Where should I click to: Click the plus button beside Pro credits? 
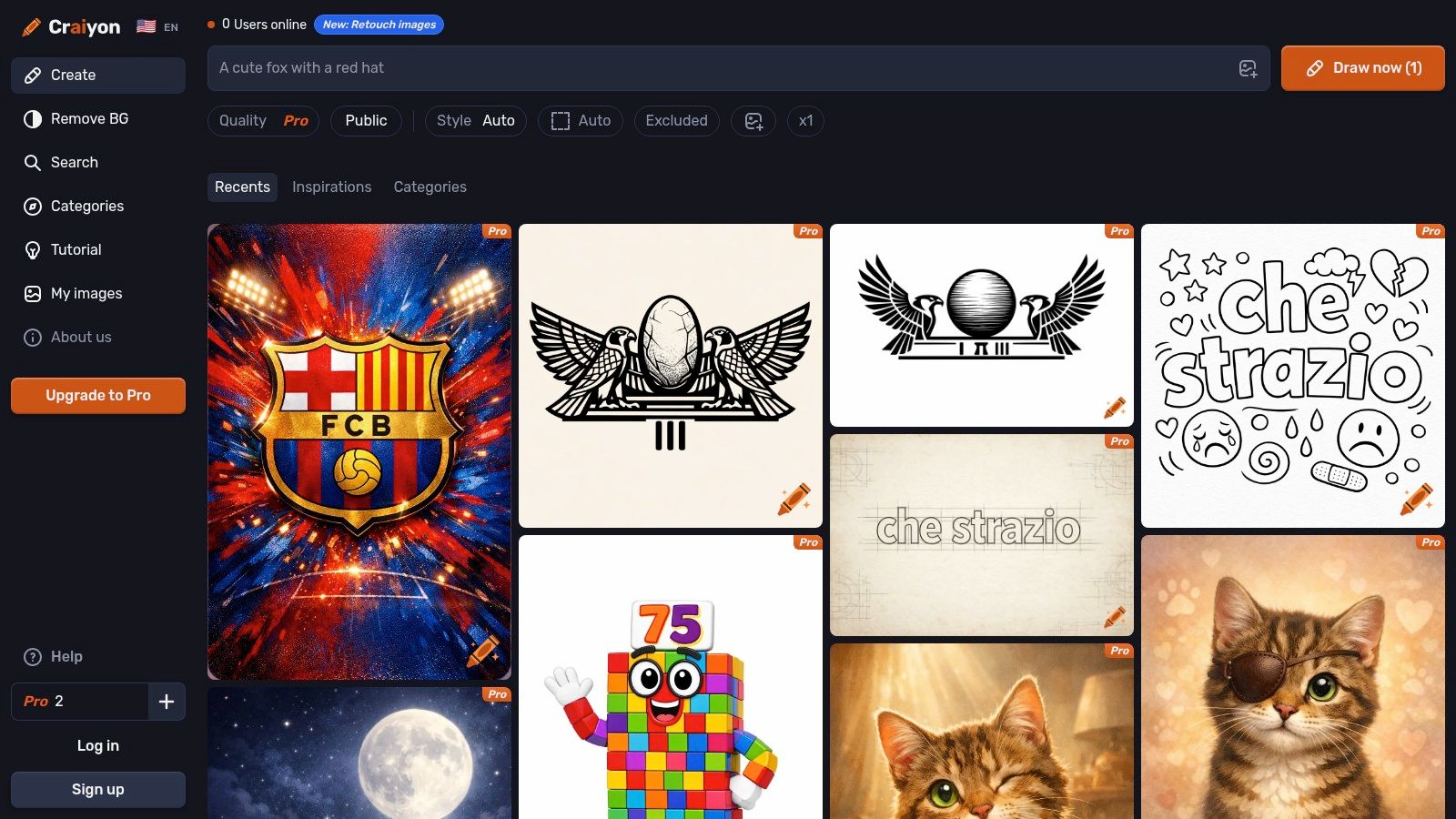pos(167,702)
